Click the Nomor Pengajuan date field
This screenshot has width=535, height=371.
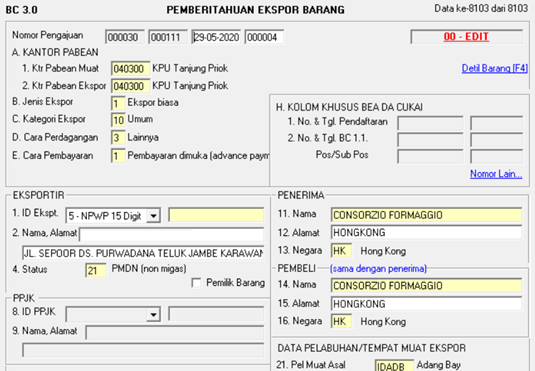216,37
